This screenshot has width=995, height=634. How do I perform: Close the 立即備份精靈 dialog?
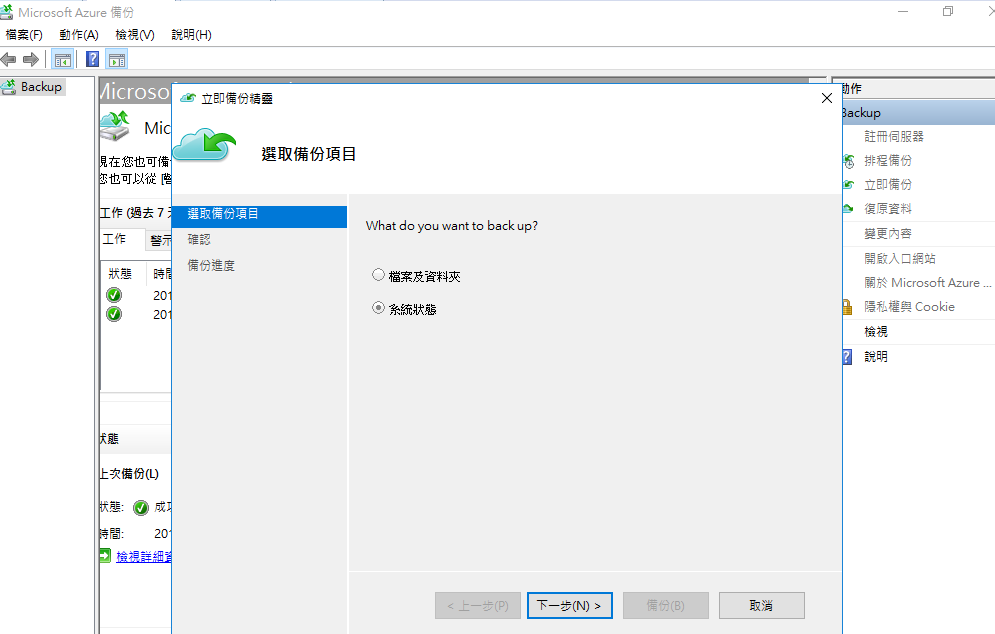(827, 98)
